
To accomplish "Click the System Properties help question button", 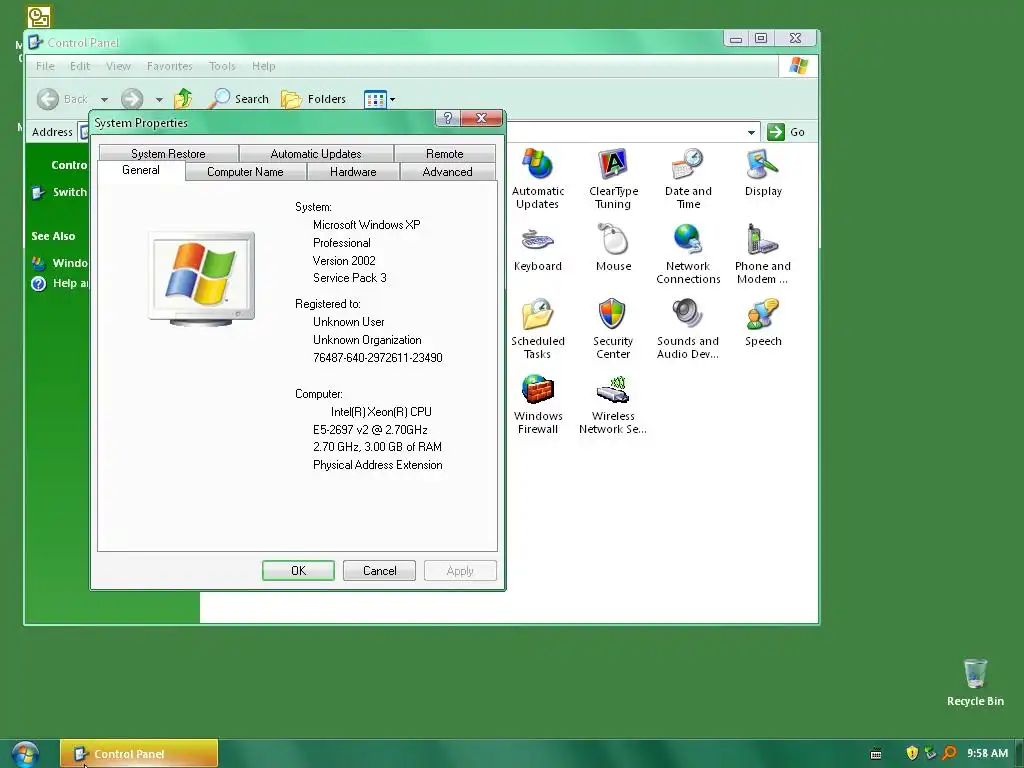I will pyautogui.click(x=447, y=118).
